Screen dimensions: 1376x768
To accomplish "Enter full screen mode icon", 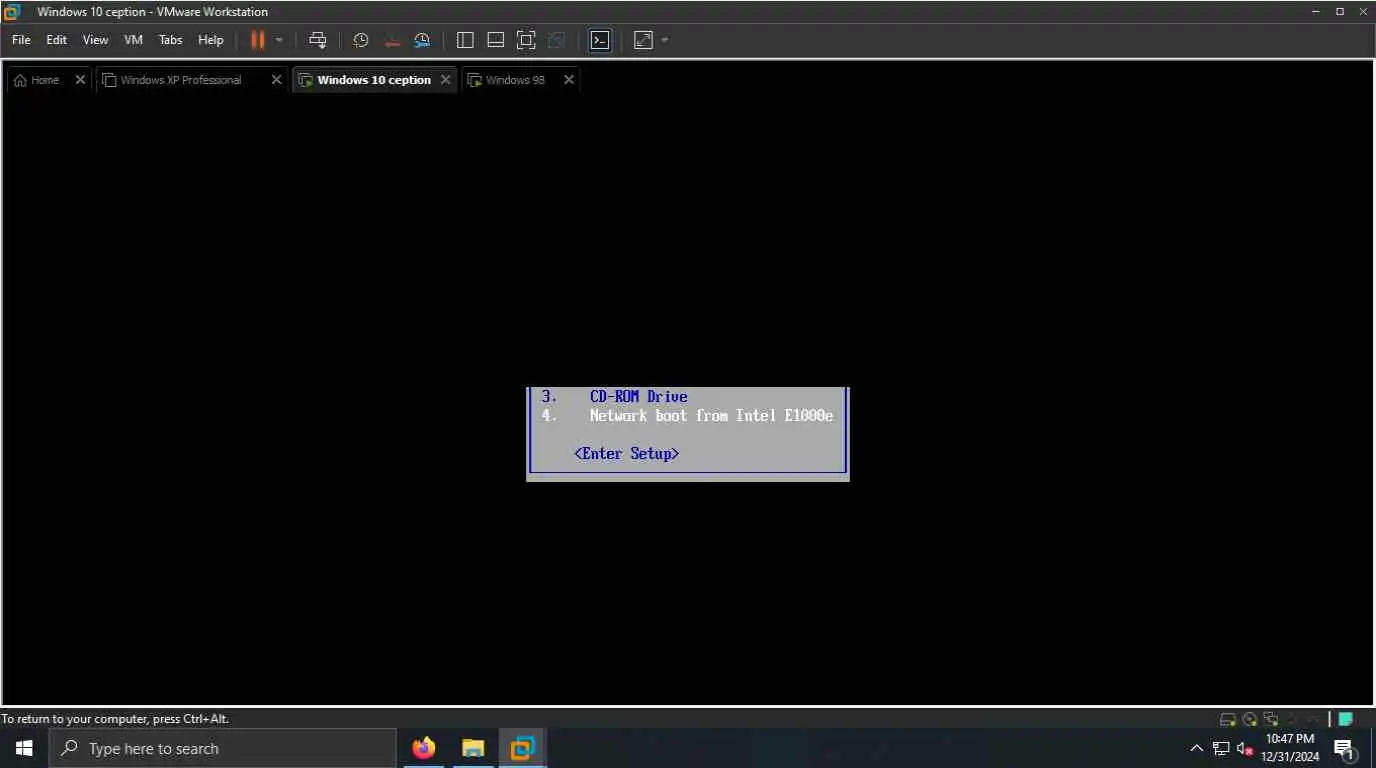I will coord(526,40).
